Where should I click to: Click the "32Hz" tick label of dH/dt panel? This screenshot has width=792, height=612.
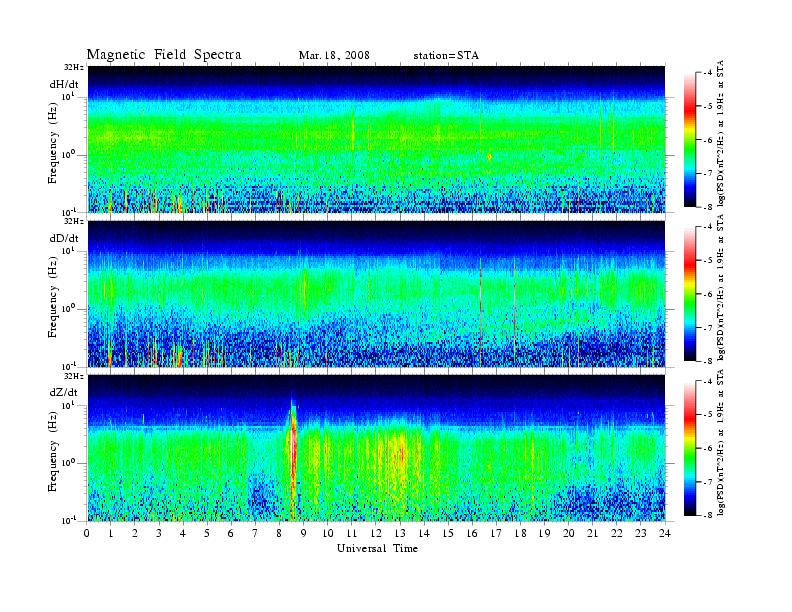point(74,67)
